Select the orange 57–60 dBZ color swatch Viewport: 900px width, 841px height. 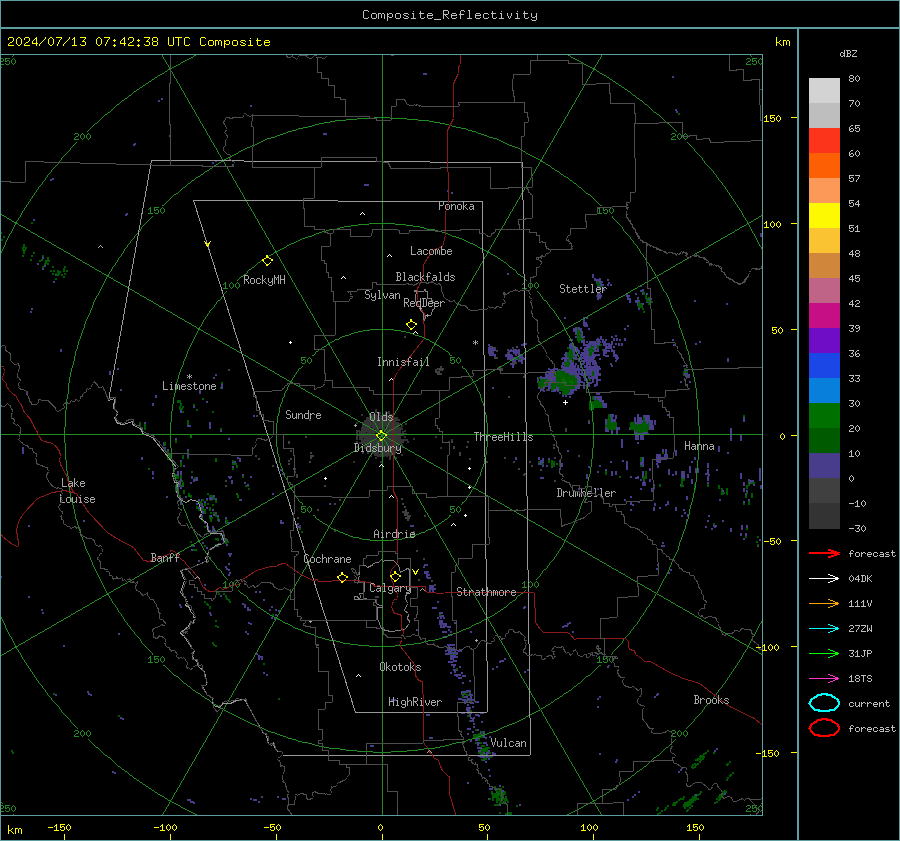(824, 166)
